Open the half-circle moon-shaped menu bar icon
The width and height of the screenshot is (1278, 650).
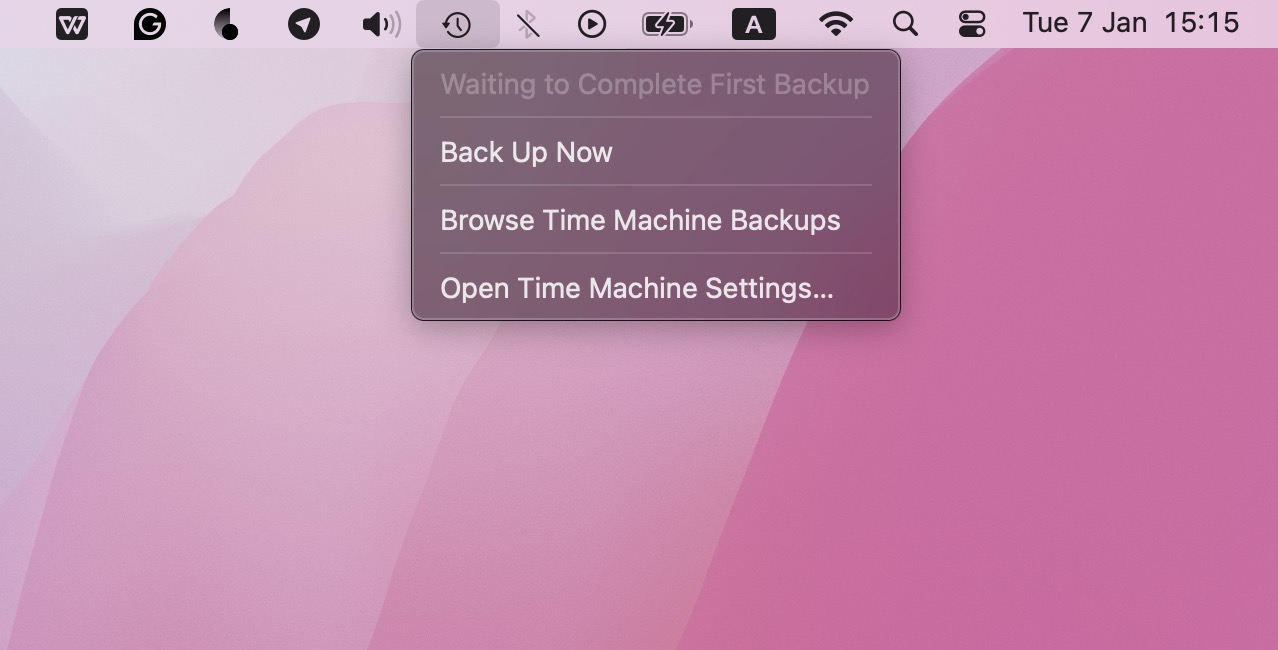pyautogui.click(x=227, y=24)
